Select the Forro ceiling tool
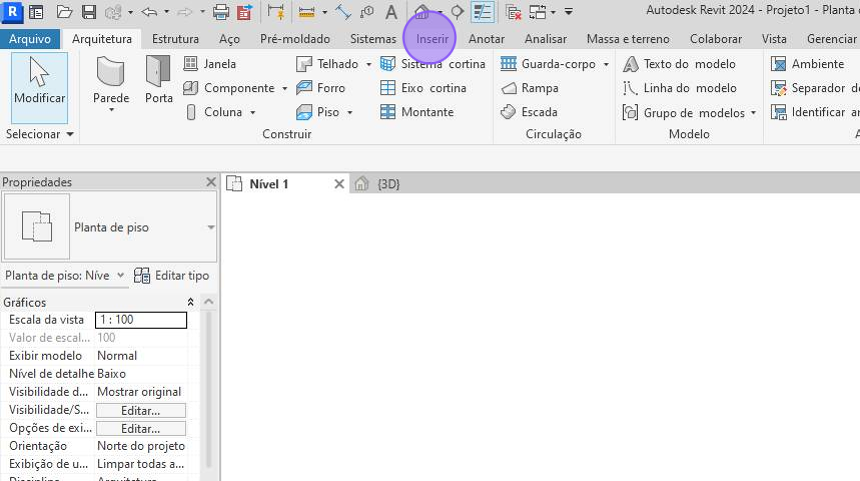The image size is (860, 481). pyautogui.click(x=321, y=88)
